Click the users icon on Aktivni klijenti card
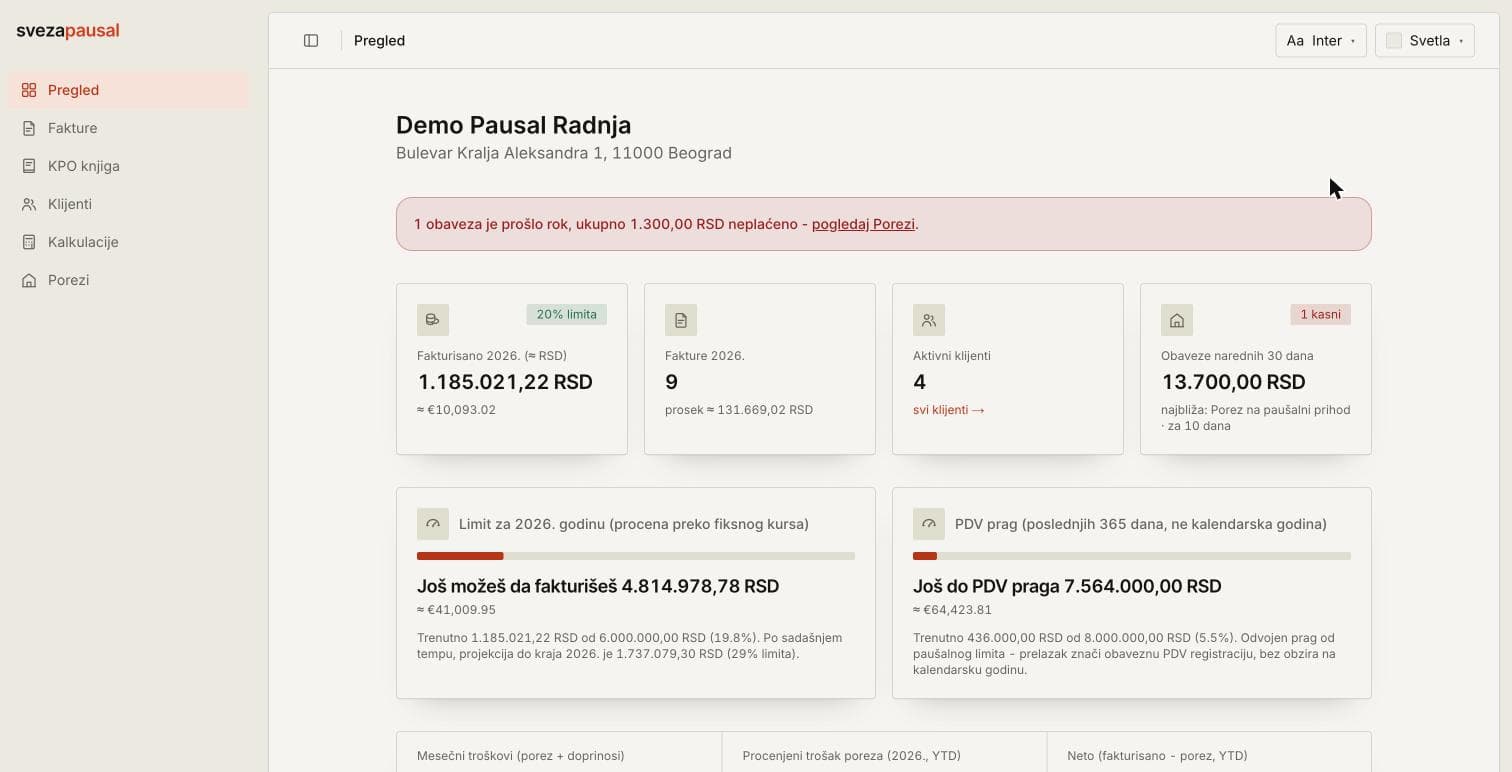The width and height of the screenshot is (1512, 772). pos(929,320)
